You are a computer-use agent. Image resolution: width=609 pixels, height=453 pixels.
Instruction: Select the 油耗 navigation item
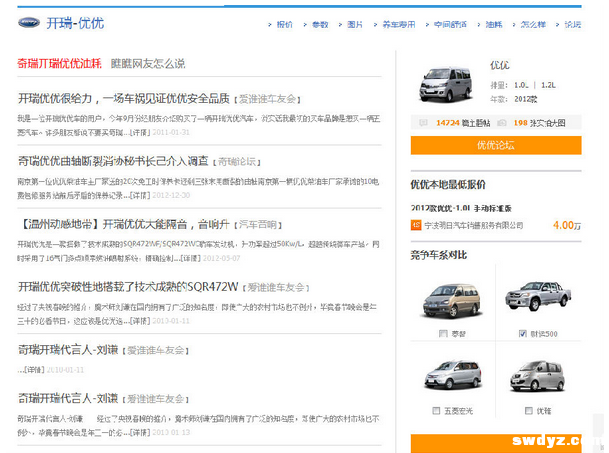pos(493,24)
